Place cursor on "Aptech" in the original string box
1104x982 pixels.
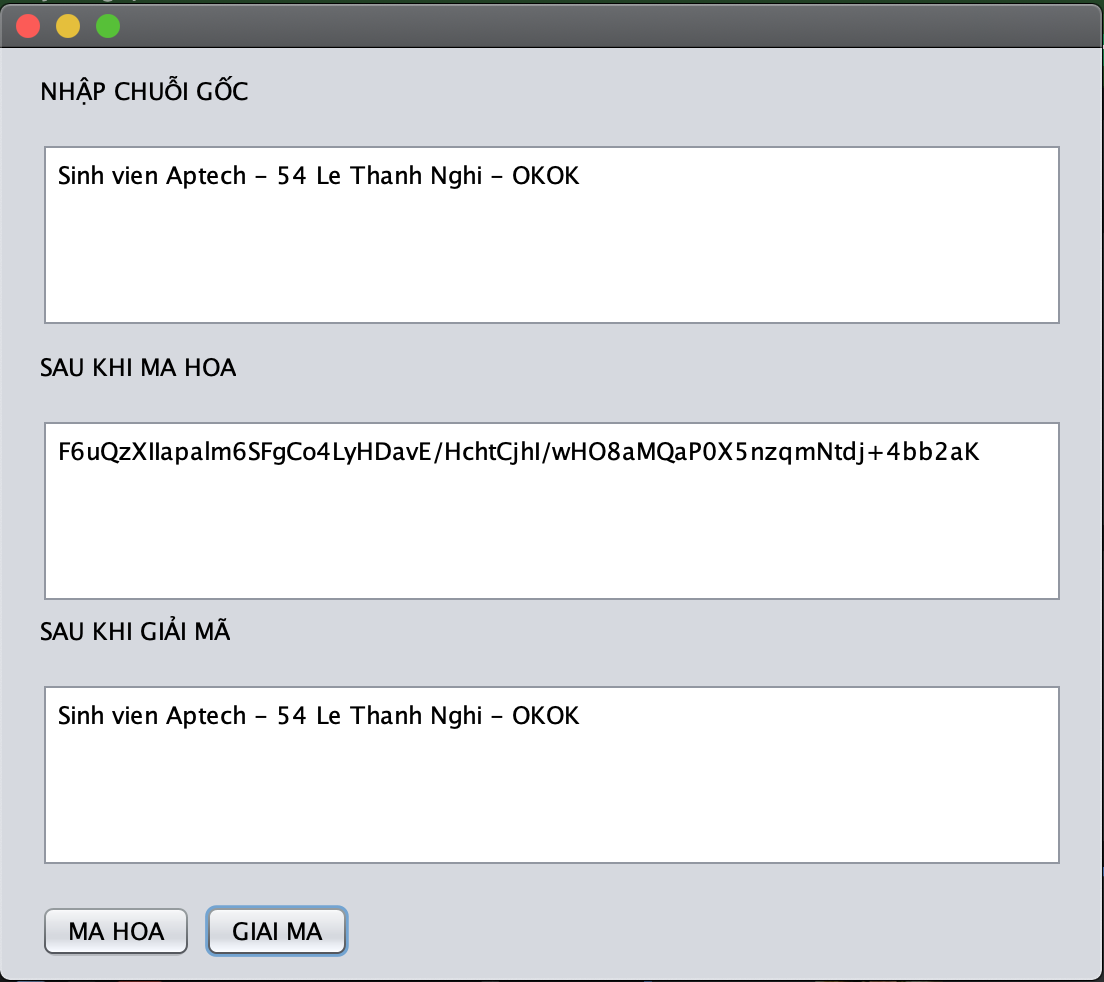[206, 177]
